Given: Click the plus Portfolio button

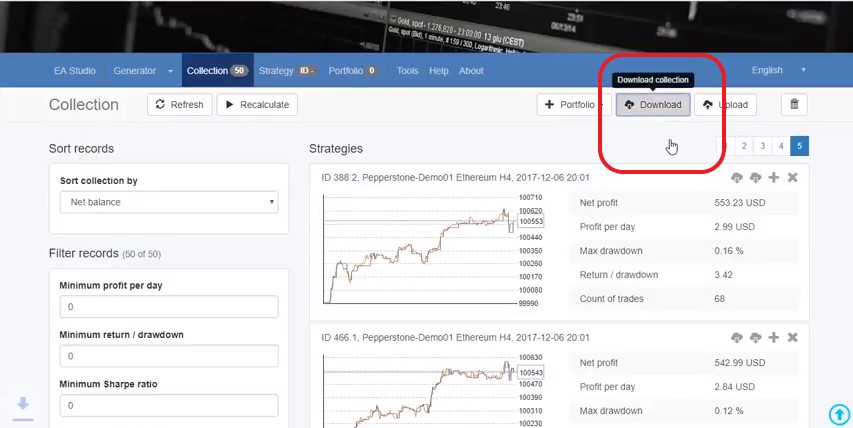Looking at the screenshot, I should [574, 104].
